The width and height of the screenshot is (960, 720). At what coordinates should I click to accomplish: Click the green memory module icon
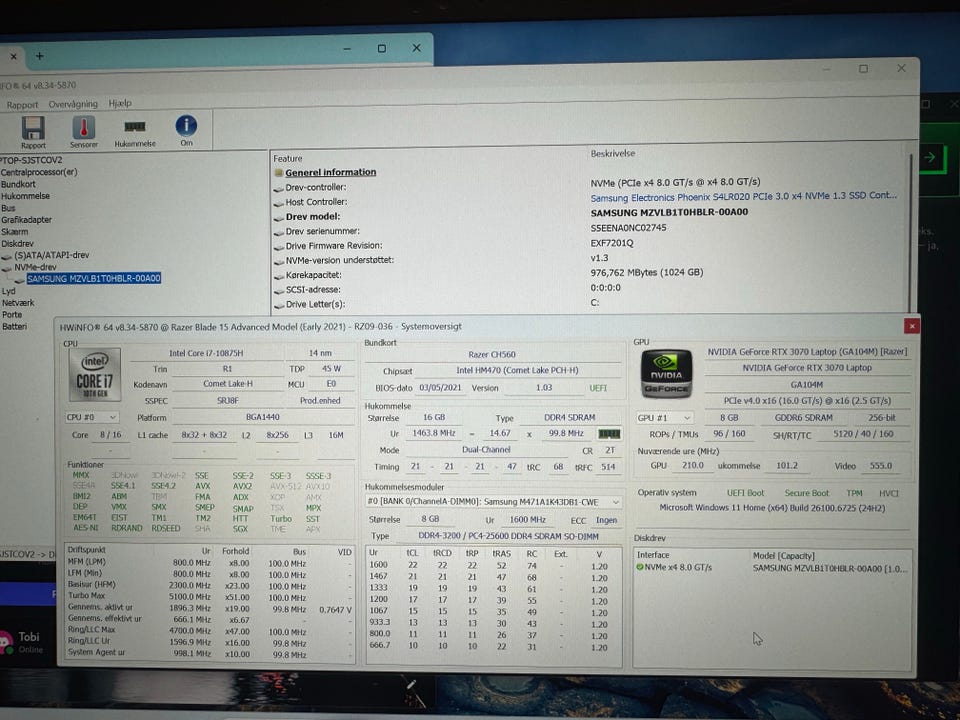coord(608,434)
